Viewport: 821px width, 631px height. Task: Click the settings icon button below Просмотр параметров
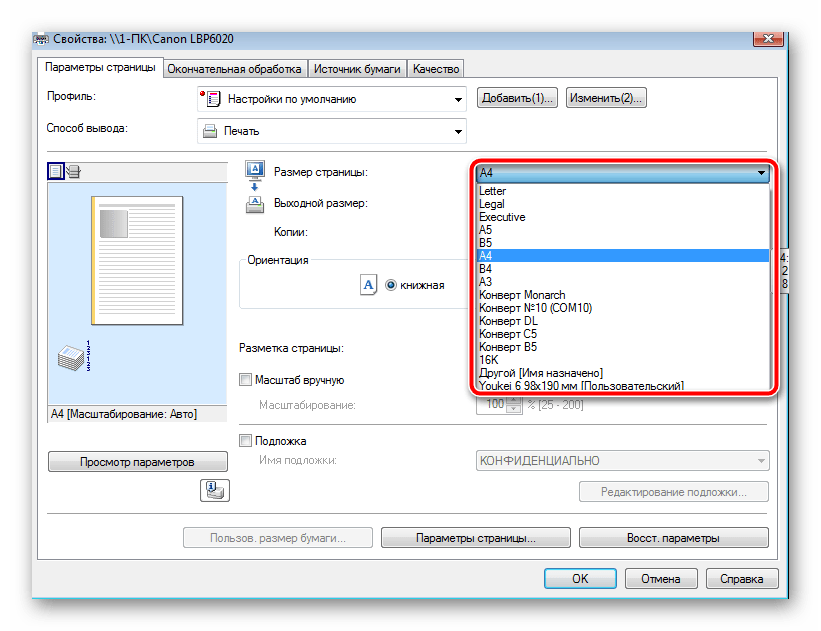216,490
